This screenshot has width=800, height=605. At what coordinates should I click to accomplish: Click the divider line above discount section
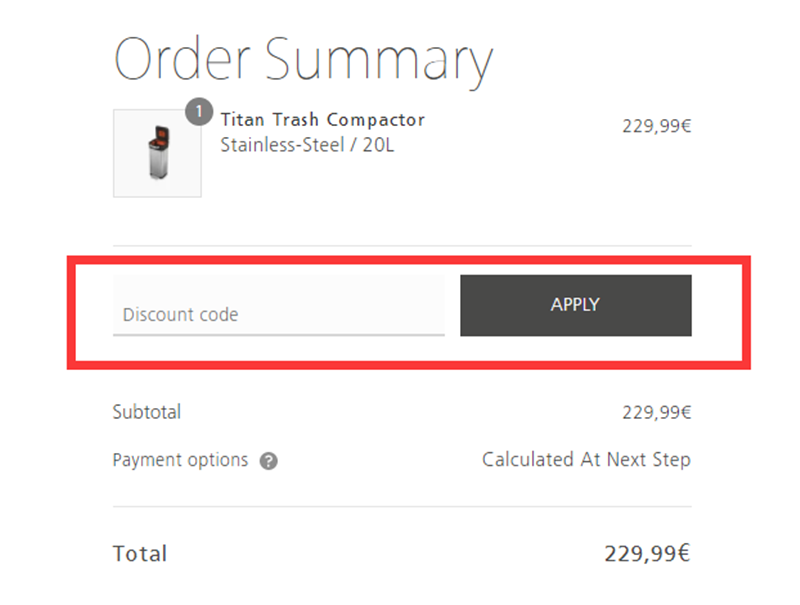pyautogui.click(x=402, y=246)
